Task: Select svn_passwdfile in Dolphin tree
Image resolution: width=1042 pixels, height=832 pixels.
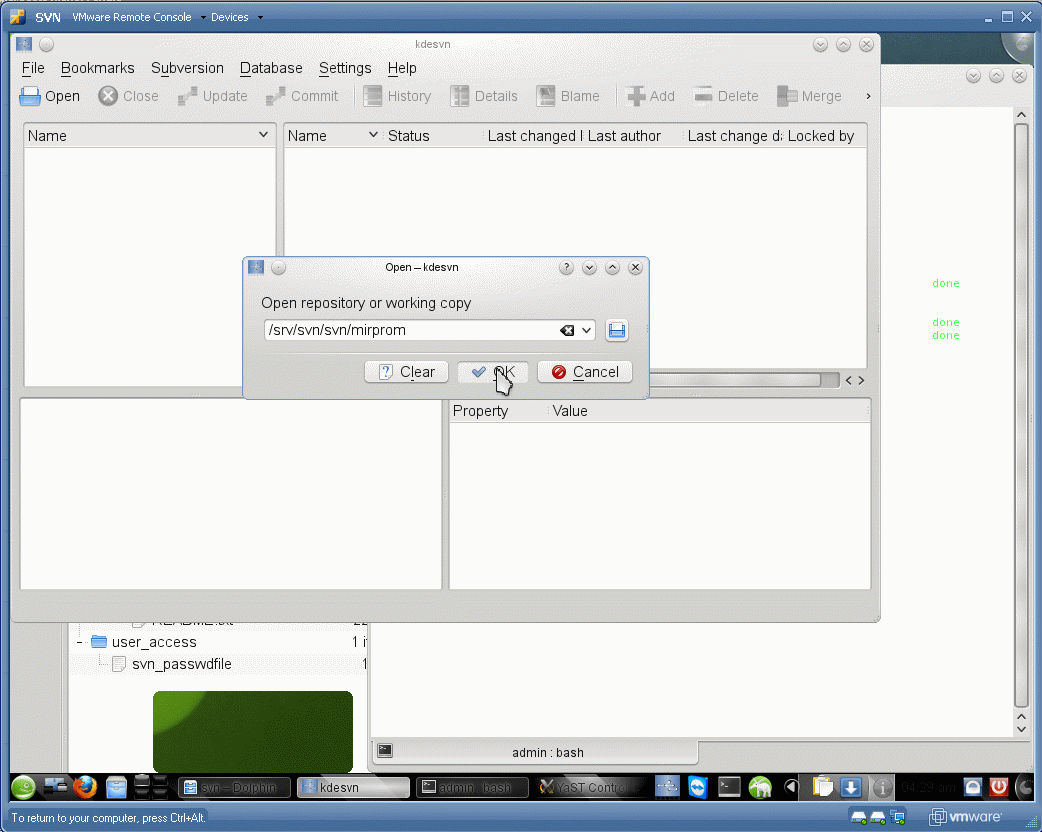Action: pyautogui.click(x=181, y=664)
